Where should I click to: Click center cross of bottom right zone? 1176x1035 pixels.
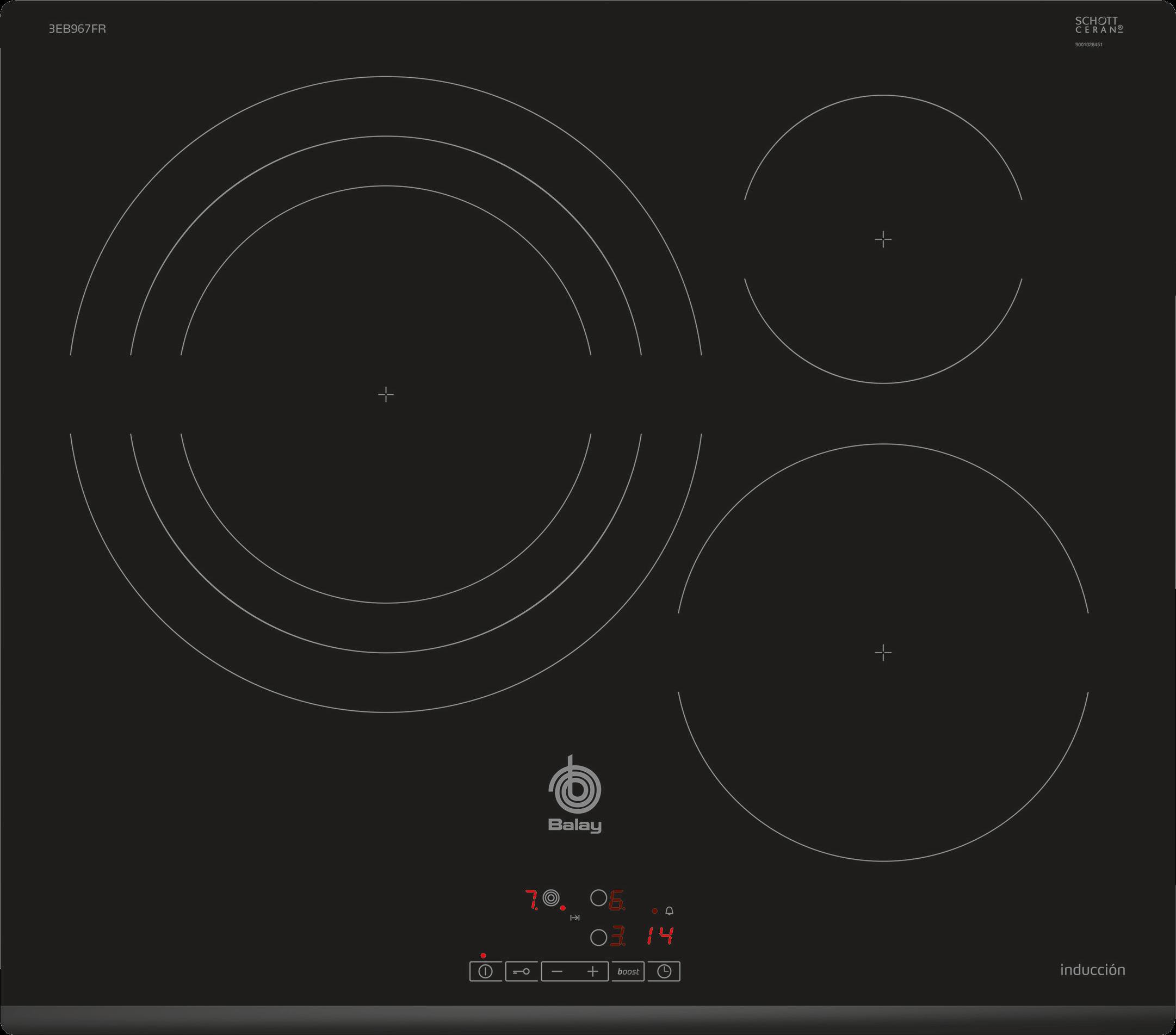tap(883, 653)
